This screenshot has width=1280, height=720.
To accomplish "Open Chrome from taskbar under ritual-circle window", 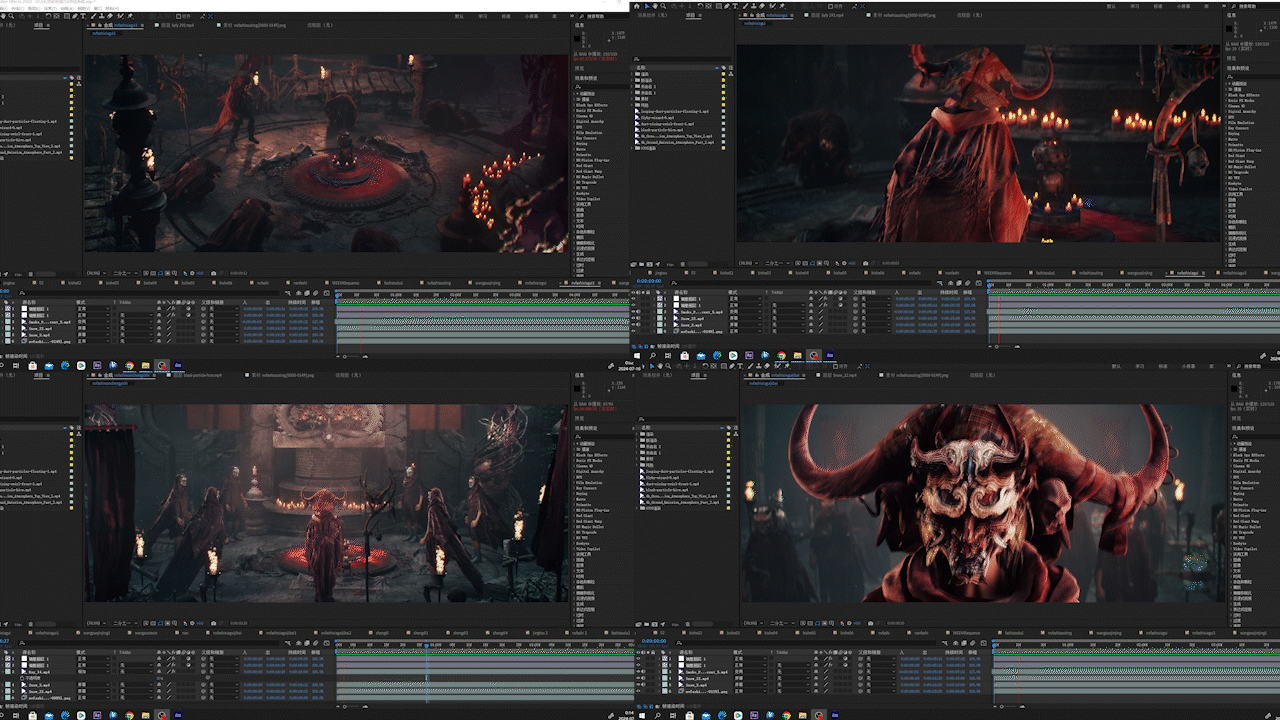I will tap(129, 365).
